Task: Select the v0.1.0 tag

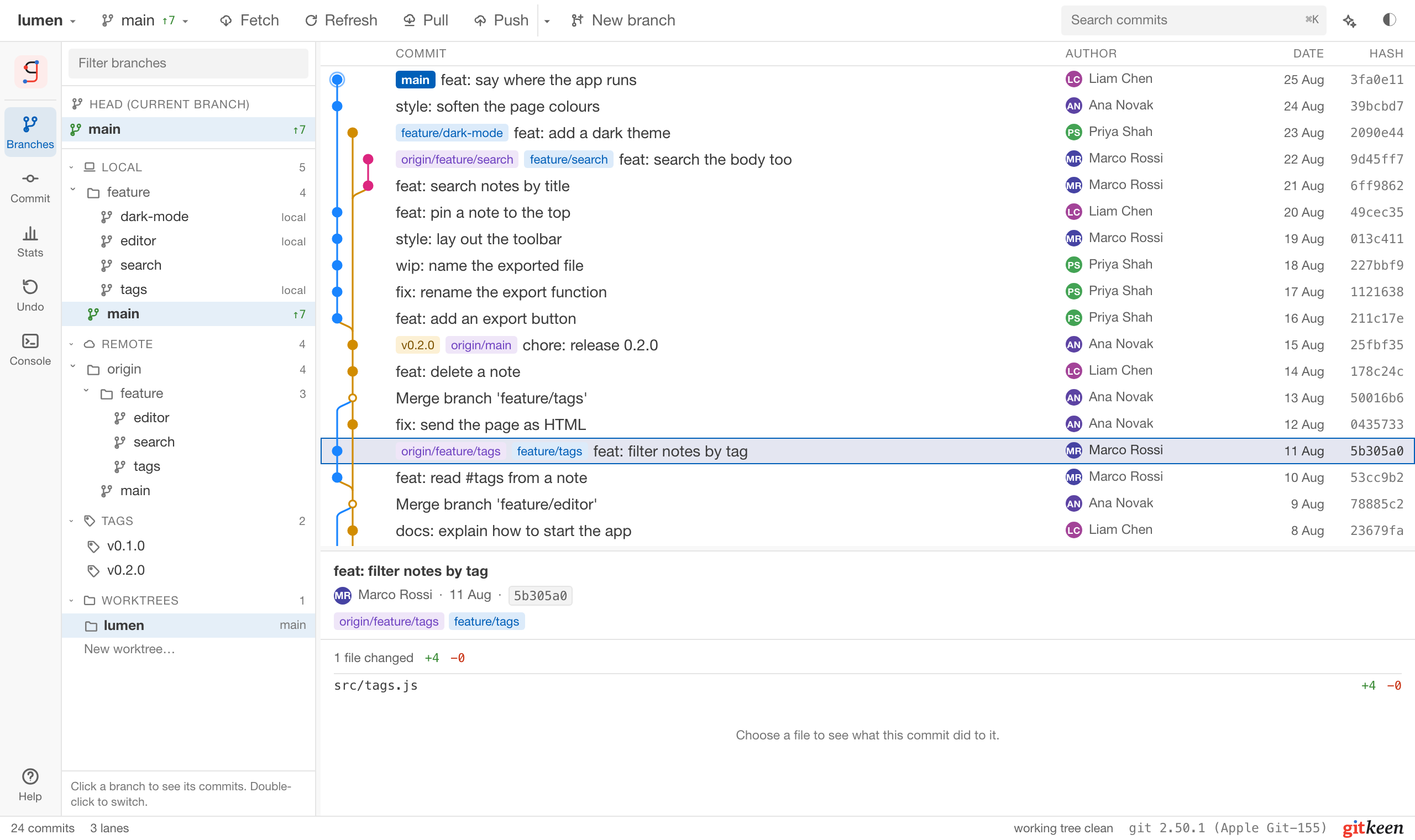Action: pyautogui.click(x=188, y=545)
